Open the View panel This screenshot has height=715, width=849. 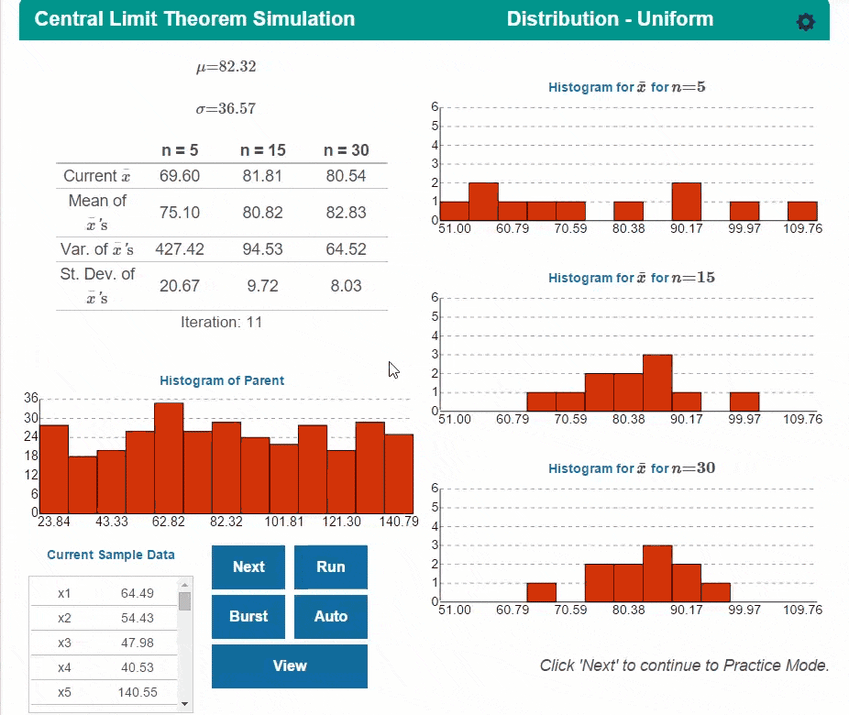click(289, 666)
